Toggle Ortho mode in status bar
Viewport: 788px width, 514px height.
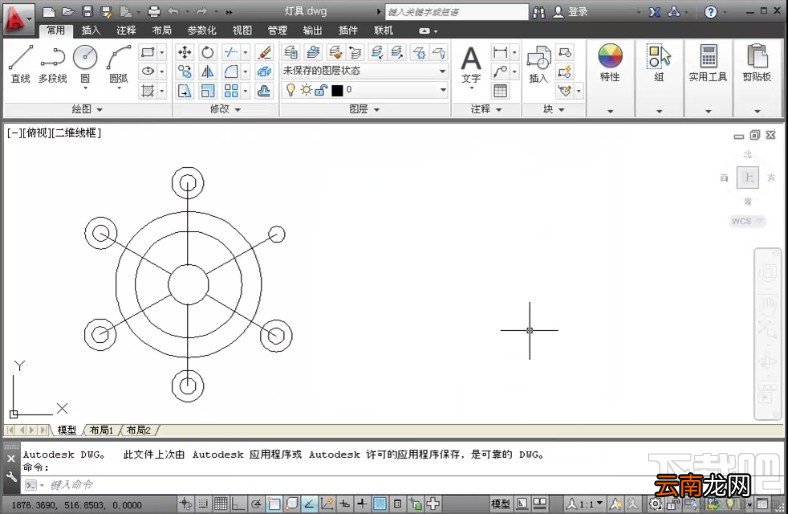click(238, 503)
